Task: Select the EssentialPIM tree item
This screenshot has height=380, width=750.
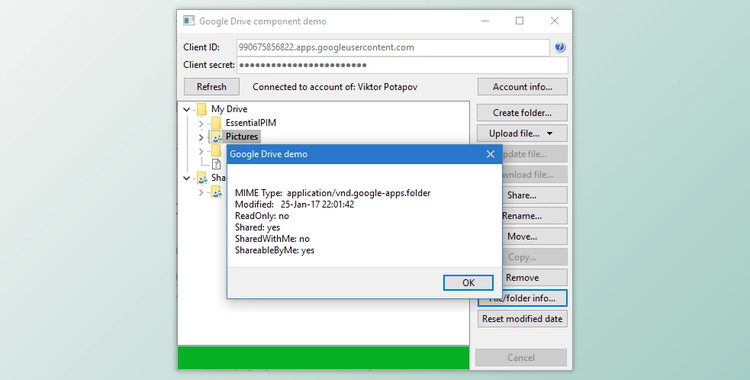Action: pyautogui.click(x=251, y=123)
